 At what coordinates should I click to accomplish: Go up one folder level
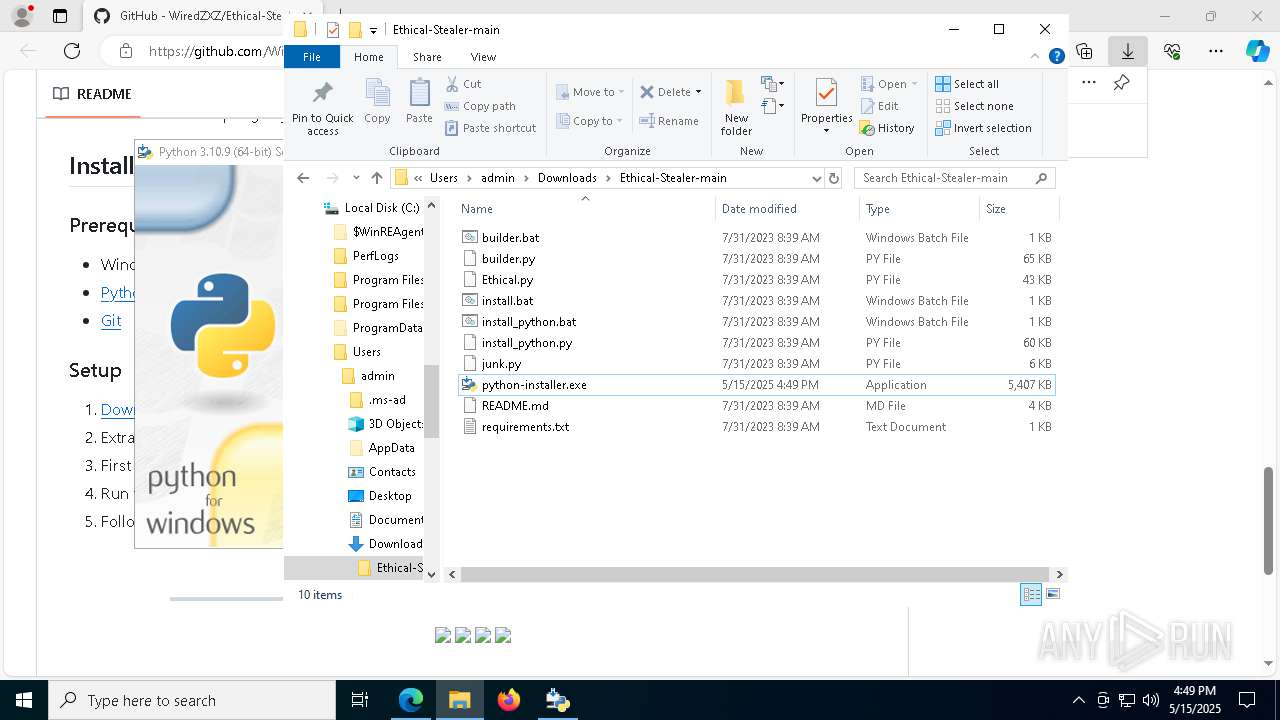[376, 178]
